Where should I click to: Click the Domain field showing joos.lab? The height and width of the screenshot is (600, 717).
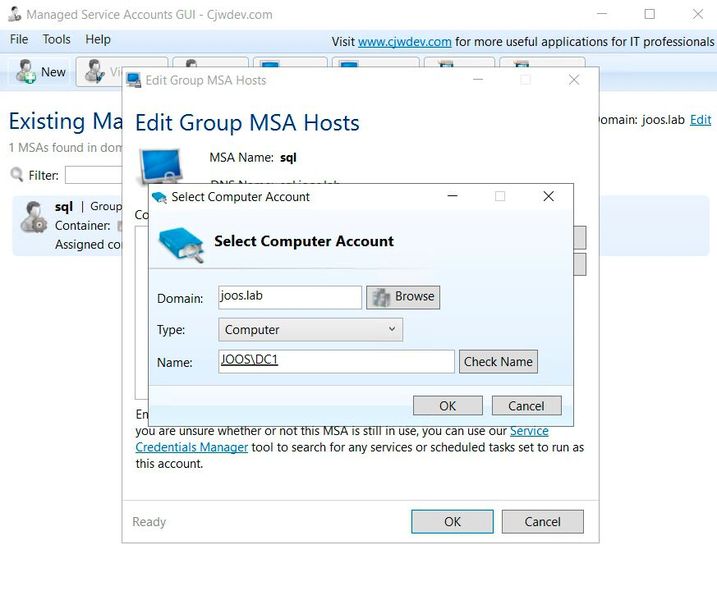click(x=289, y=297)
